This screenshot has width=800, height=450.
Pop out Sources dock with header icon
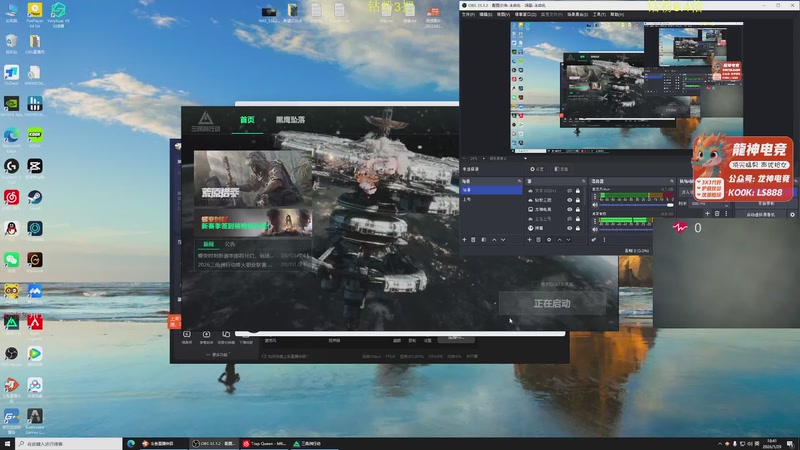click(584, 181)
